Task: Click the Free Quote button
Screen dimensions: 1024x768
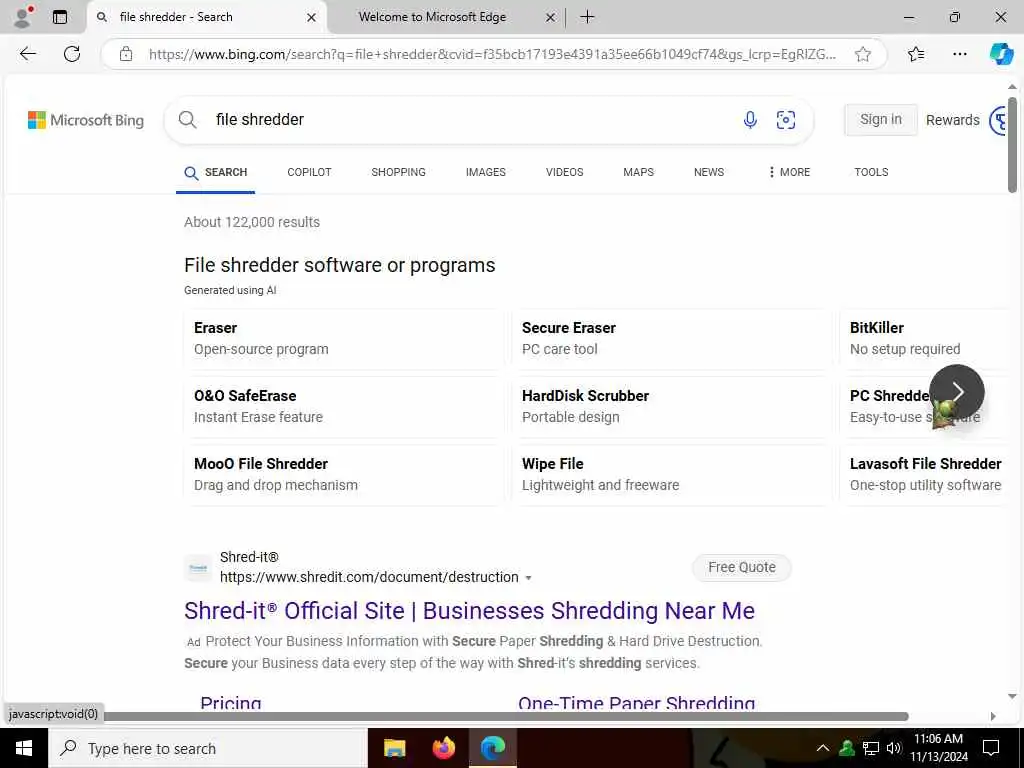Action: [x=742, y=568]
